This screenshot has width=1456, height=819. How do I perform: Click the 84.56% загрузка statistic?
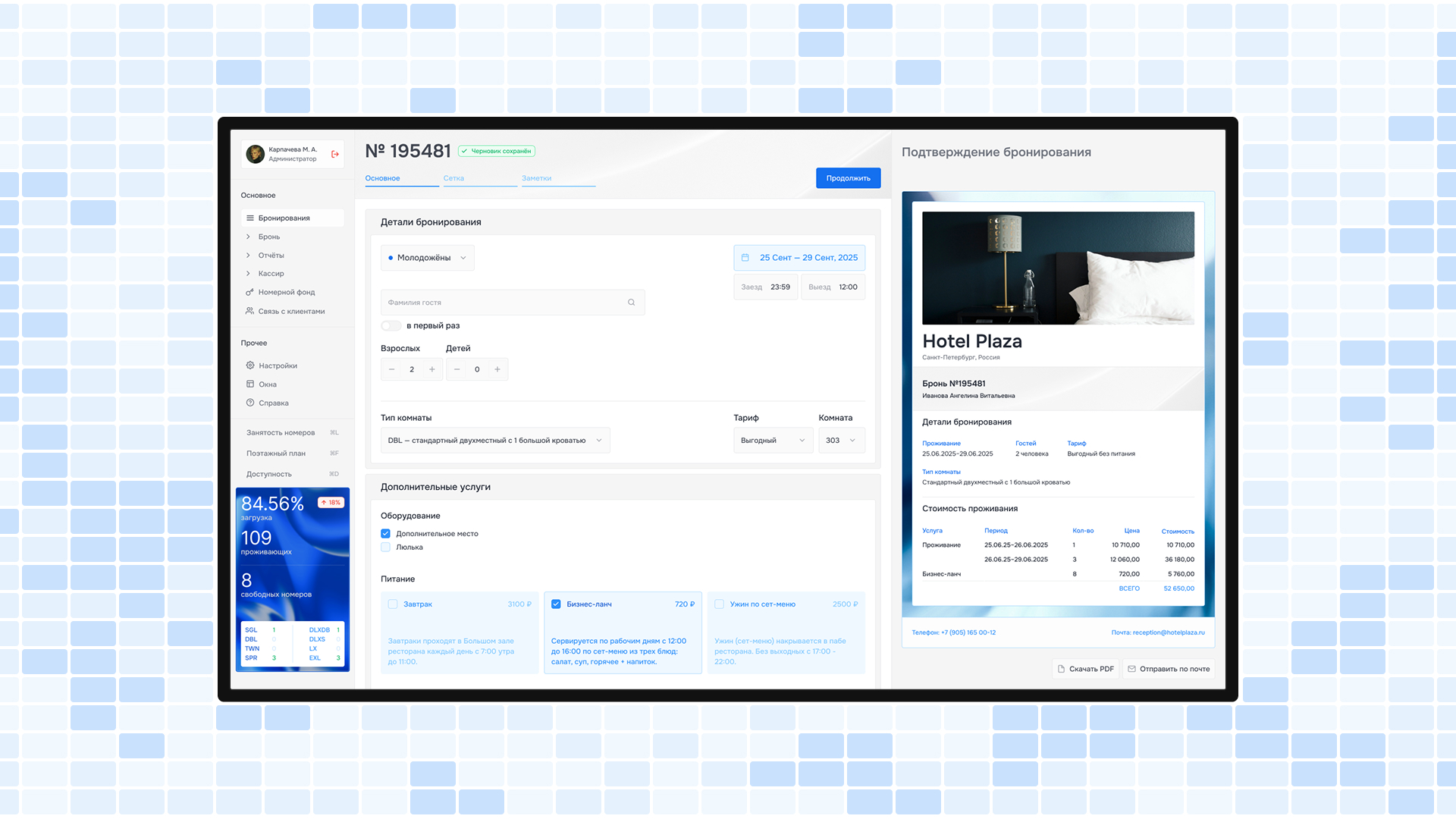[x=272, y=508]
